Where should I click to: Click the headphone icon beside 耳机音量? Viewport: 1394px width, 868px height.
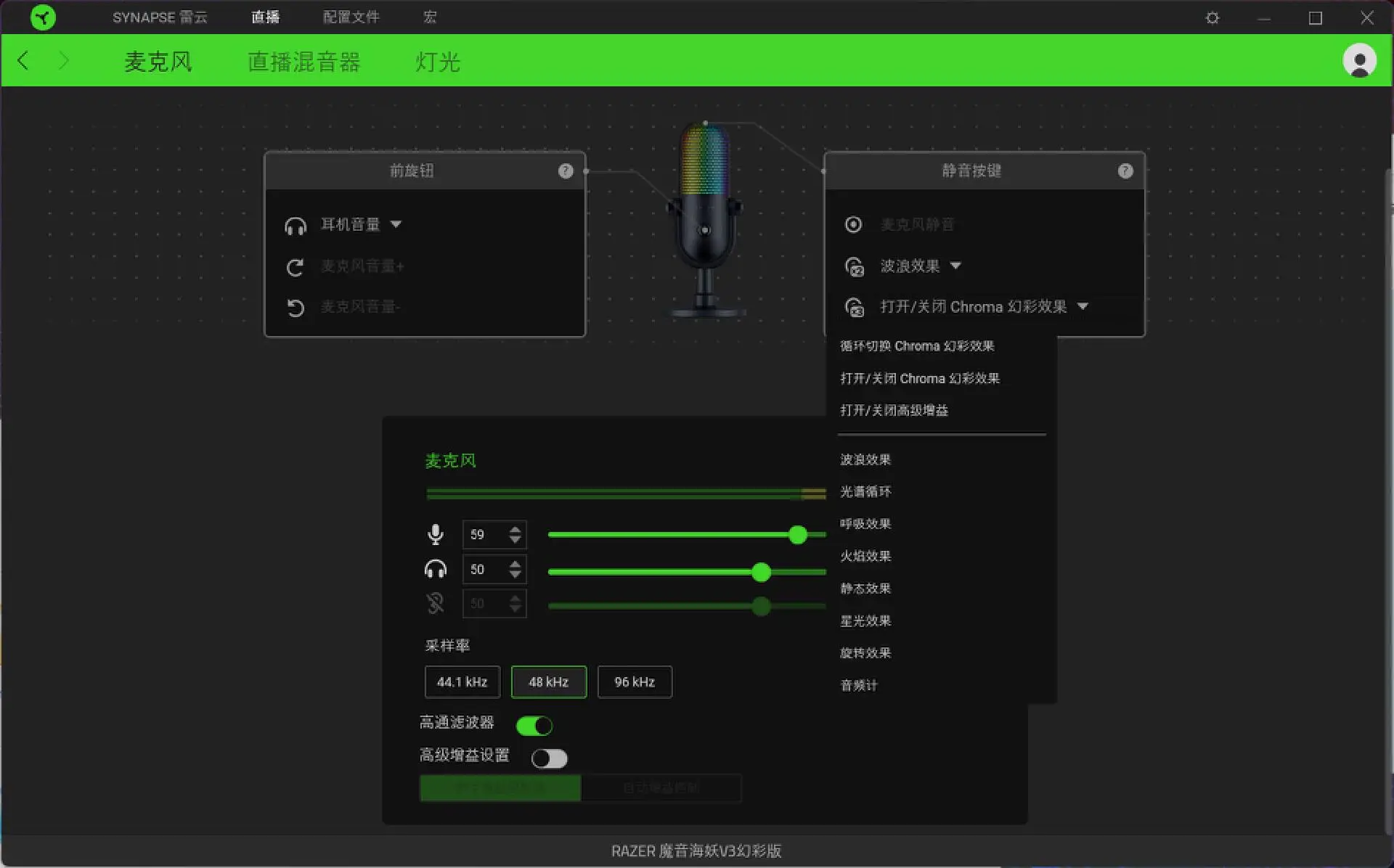pyautogui.click(x=295, y=226)
